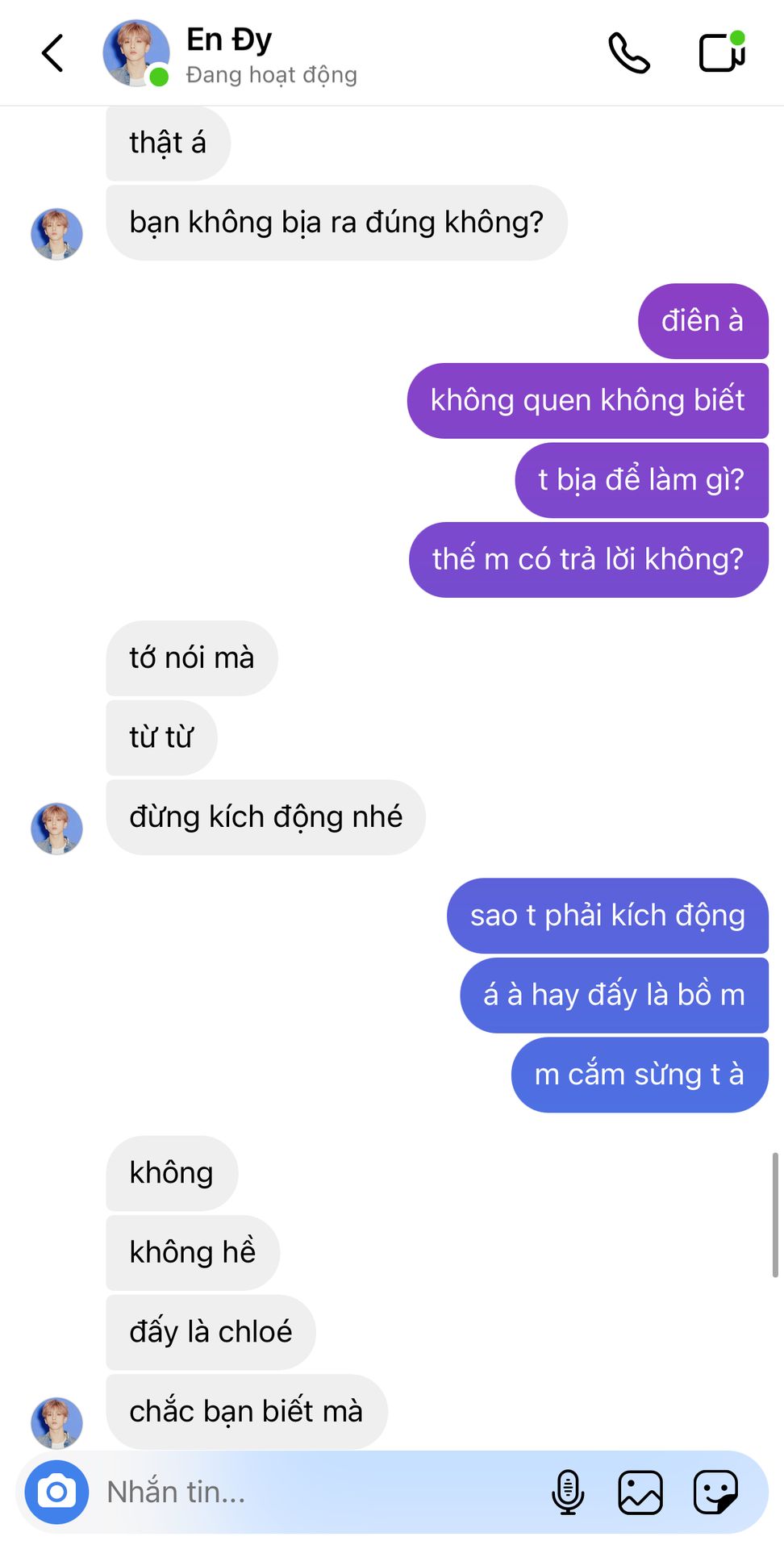The height and width of the screenshot is (1549, 784).
Task: Open En Đy's profile picture in header
Action: 136,53
